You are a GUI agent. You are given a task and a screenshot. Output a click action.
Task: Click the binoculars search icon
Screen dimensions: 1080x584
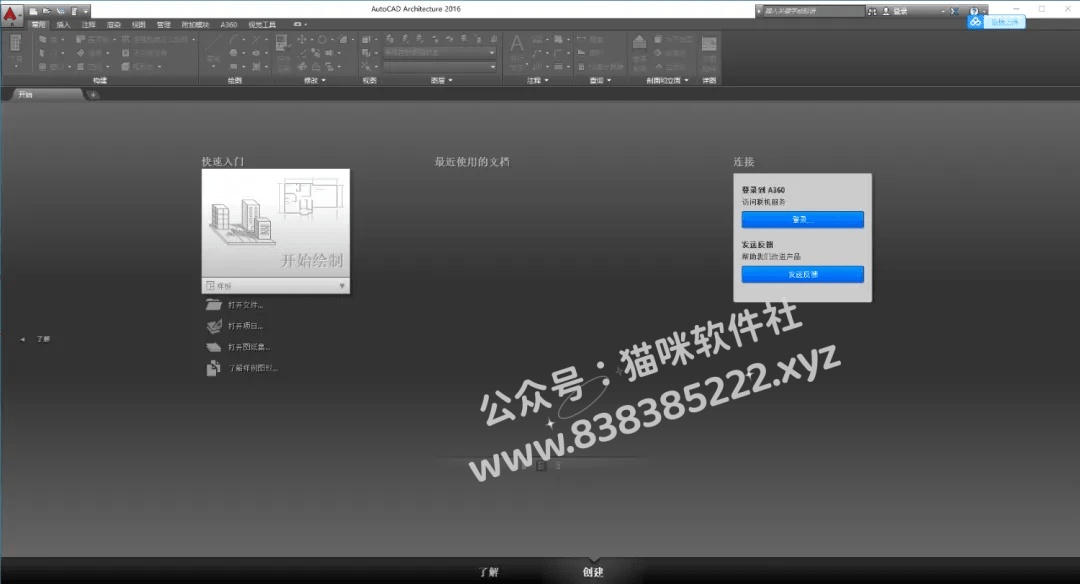872,11
